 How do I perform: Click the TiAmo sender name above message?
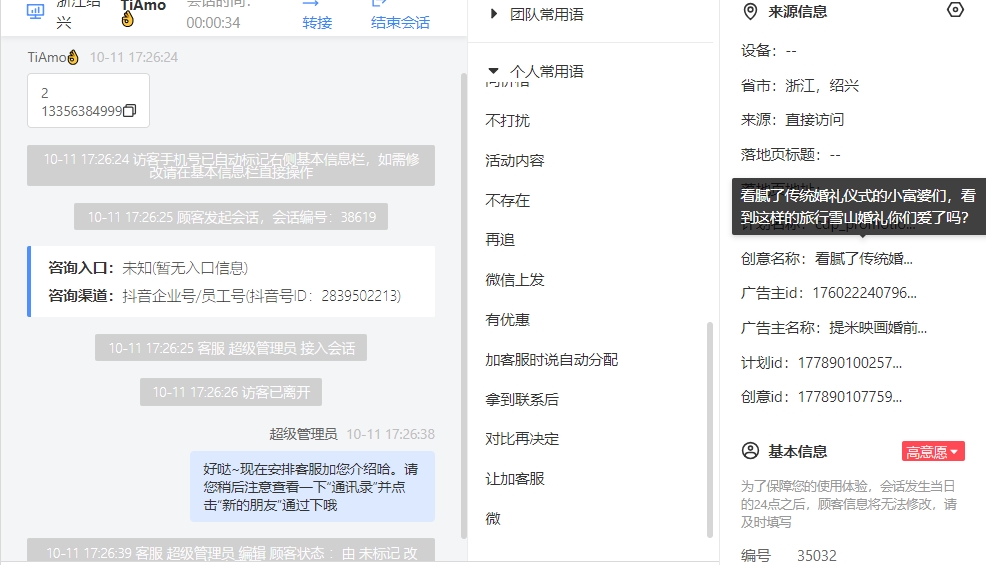53,57
